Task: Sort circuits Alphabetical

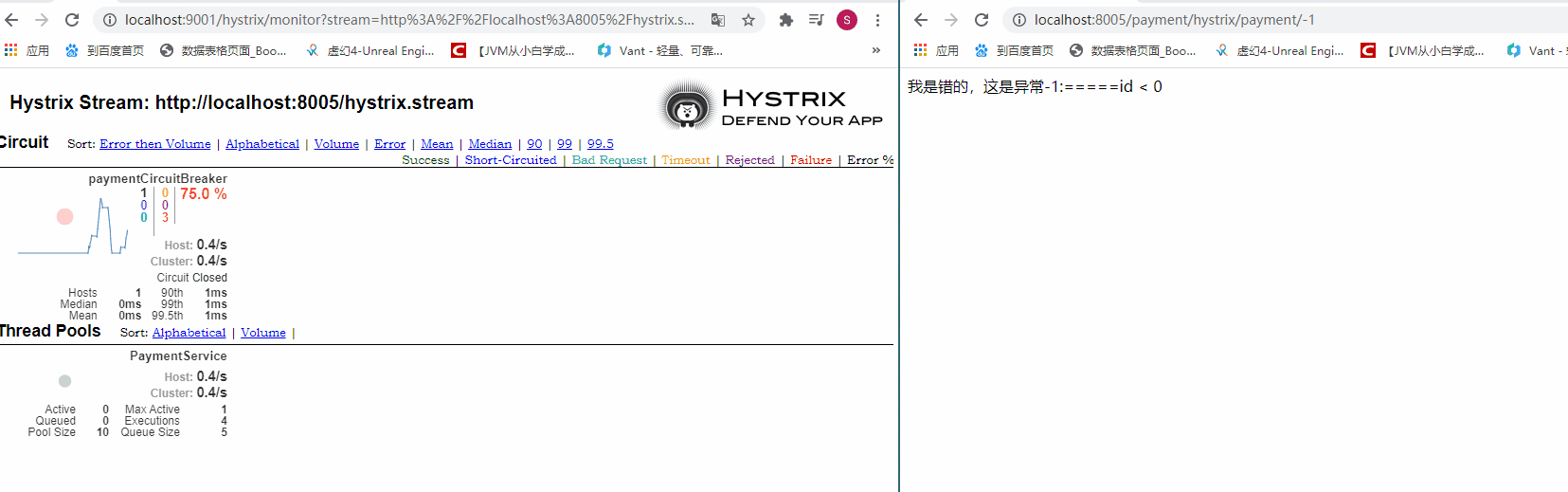Action: [262, 144]
